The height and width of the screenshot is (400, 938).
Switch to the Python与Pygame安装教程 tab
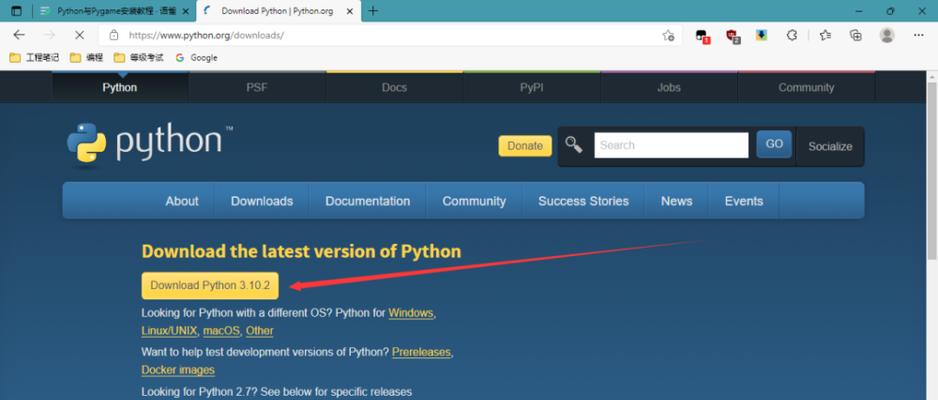point(114,11)
